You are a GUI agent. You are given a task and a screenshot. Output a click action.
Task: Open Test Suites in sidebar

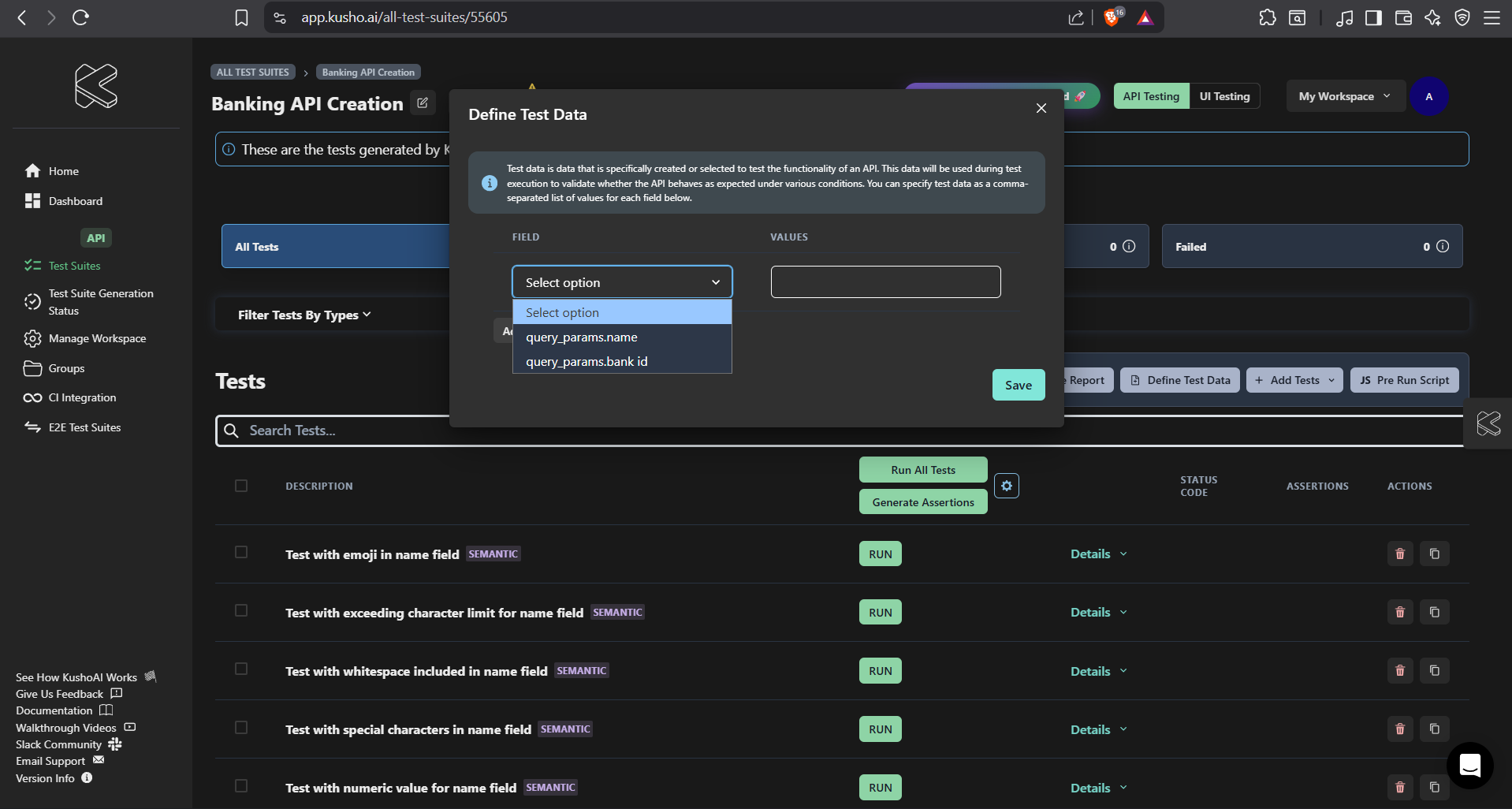coord(62,266)
